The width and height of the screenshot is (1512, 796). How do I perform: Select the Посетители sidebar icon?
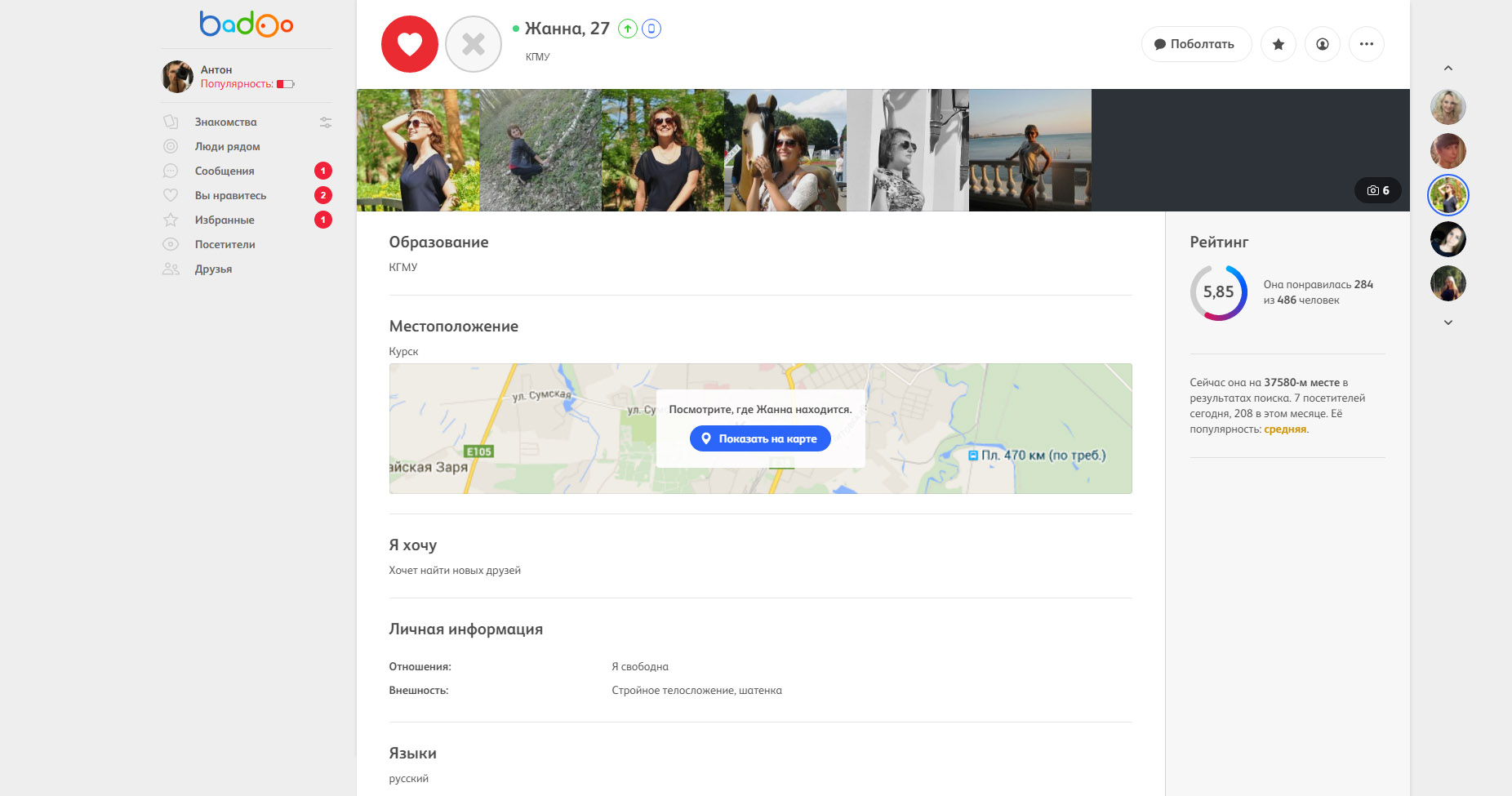click(171, 244)
